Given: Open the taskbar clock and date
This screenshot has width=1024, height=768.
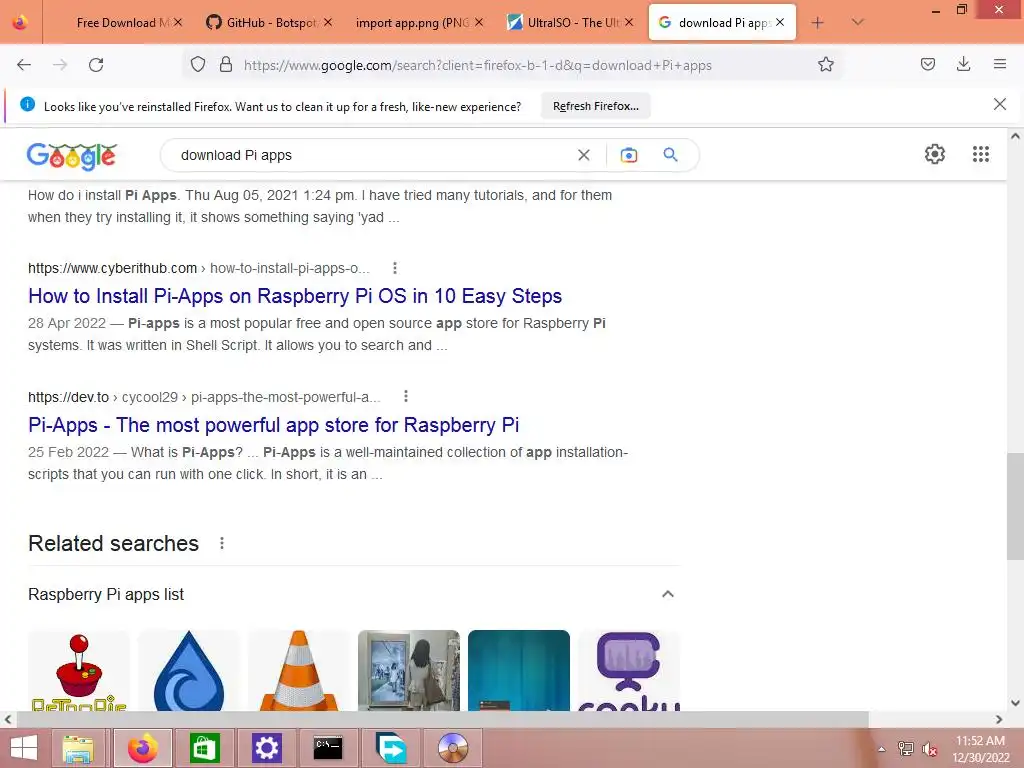Looking at the screenshot, I should 980,749.
